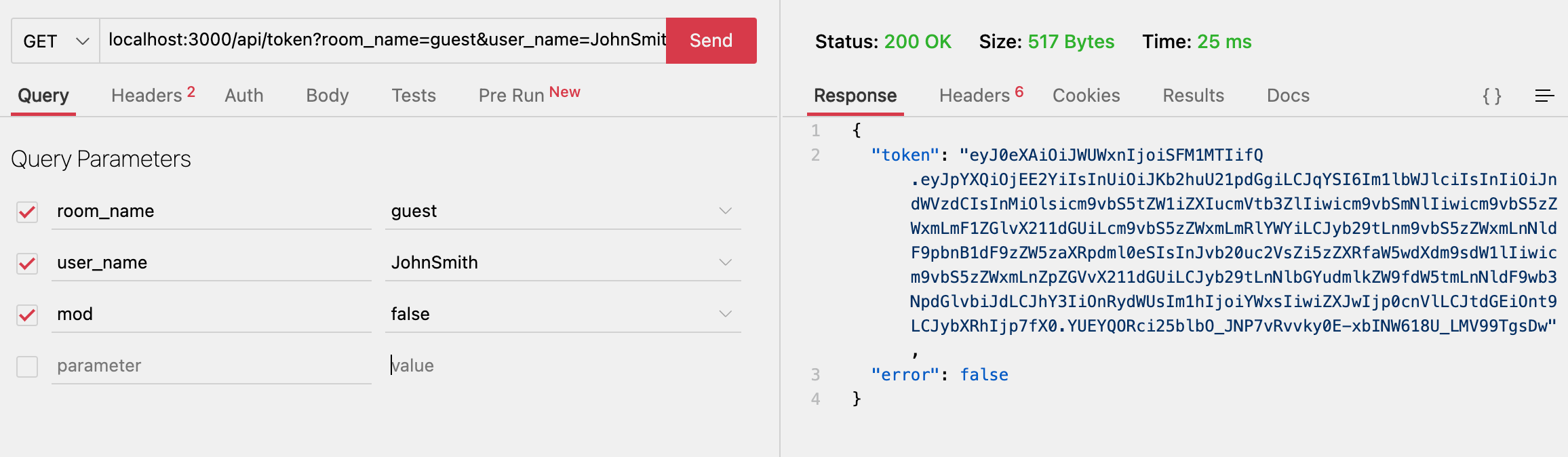This screenshot has width=1568, height=457.
Task: Open the hamburger options menu icon
Action: 1544,96
